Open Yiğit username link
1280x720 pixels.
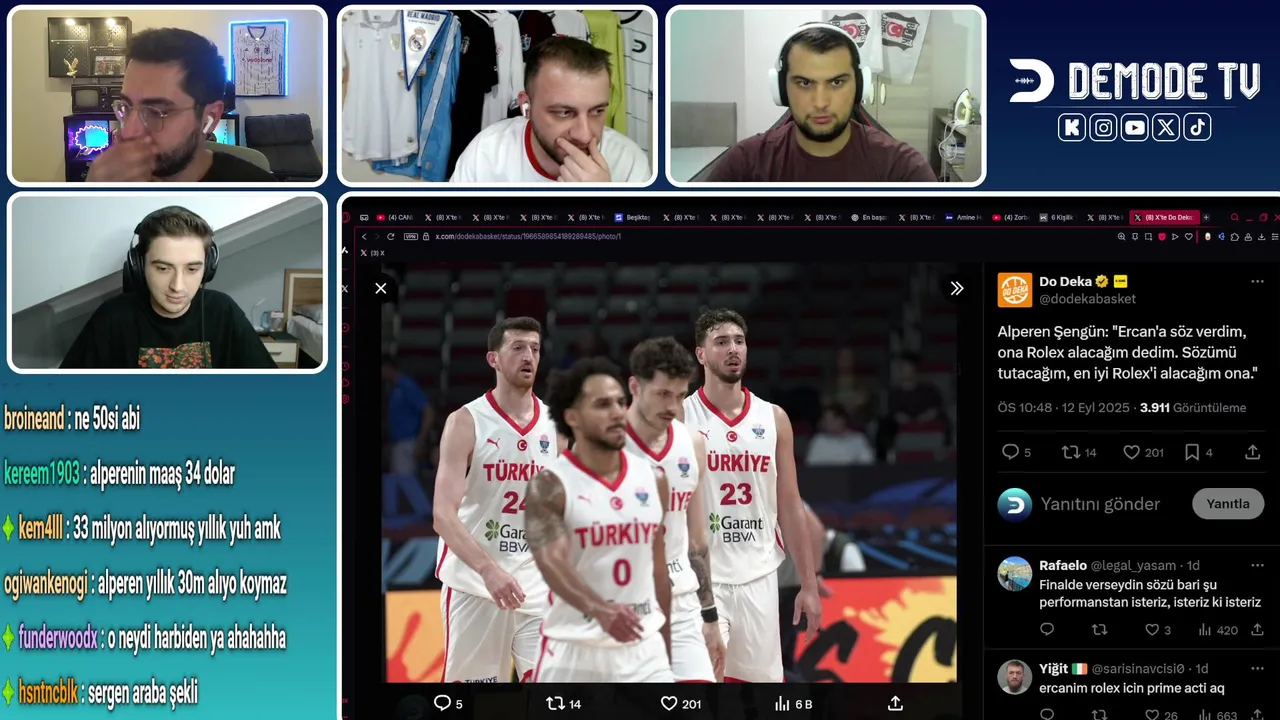click(1055, 668)
